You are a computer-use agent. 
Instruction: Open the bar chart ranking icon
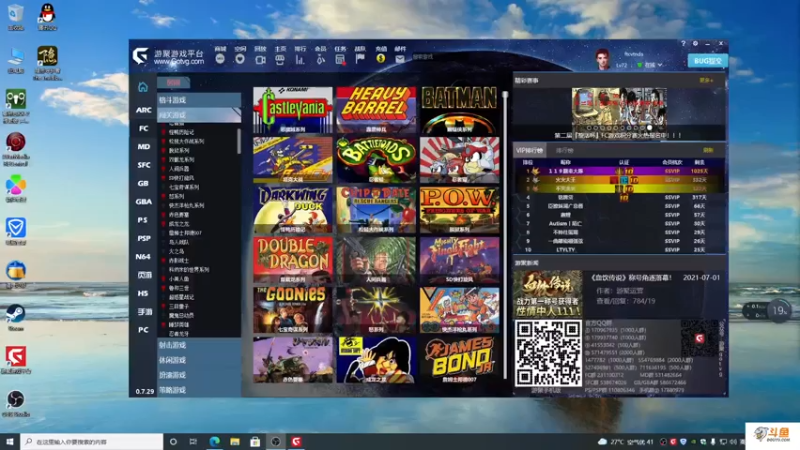300,60
